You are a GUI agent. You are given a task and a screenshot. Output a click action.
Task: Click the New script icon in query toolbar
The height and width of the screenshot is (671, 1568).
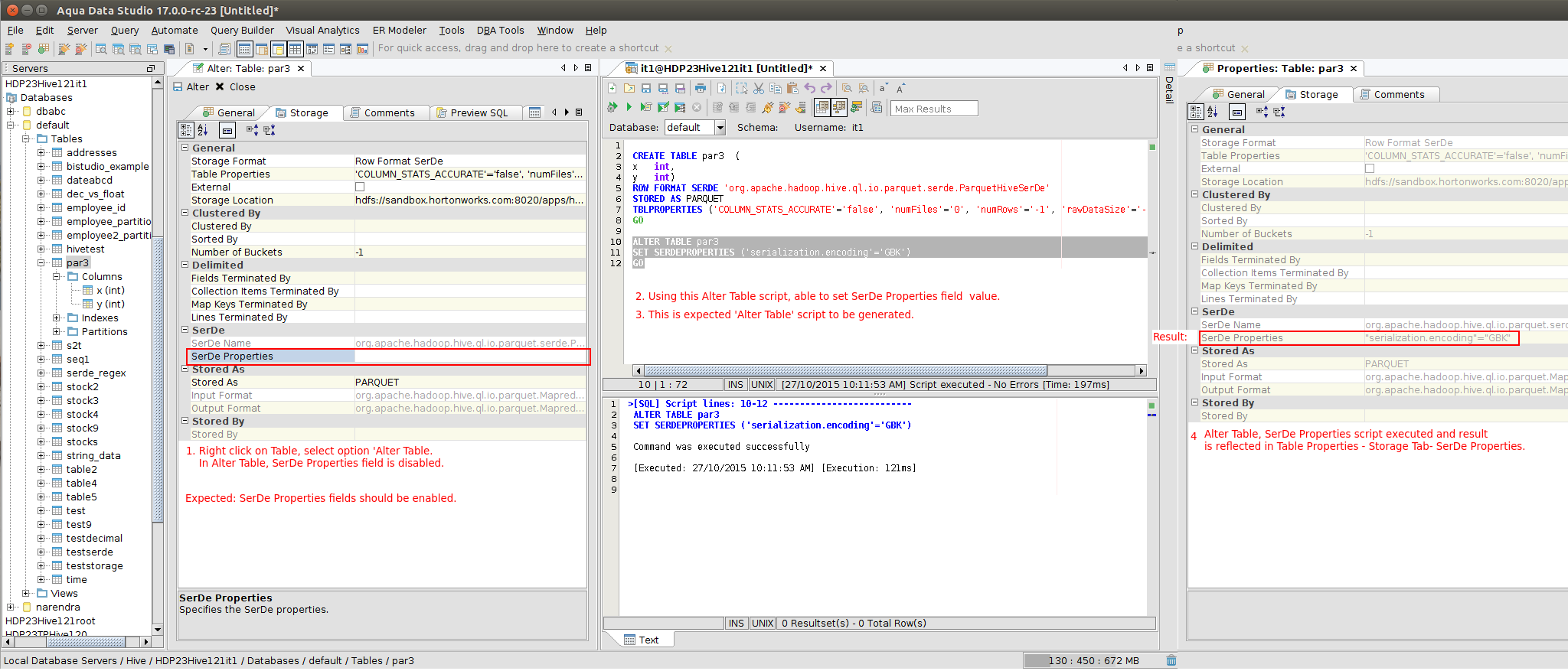click(x=612, y=89)
